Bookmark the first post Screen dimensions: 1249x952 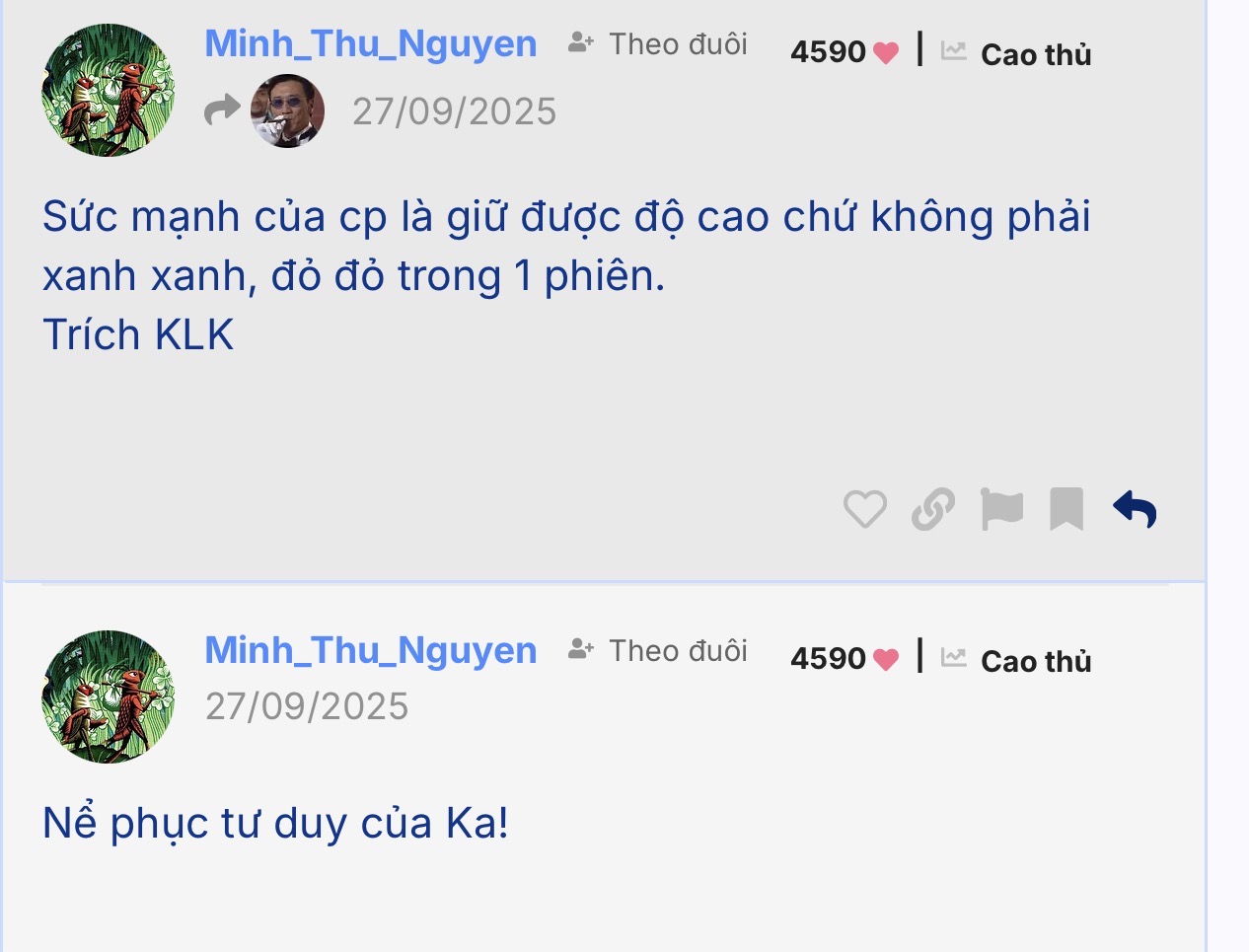1066,509
